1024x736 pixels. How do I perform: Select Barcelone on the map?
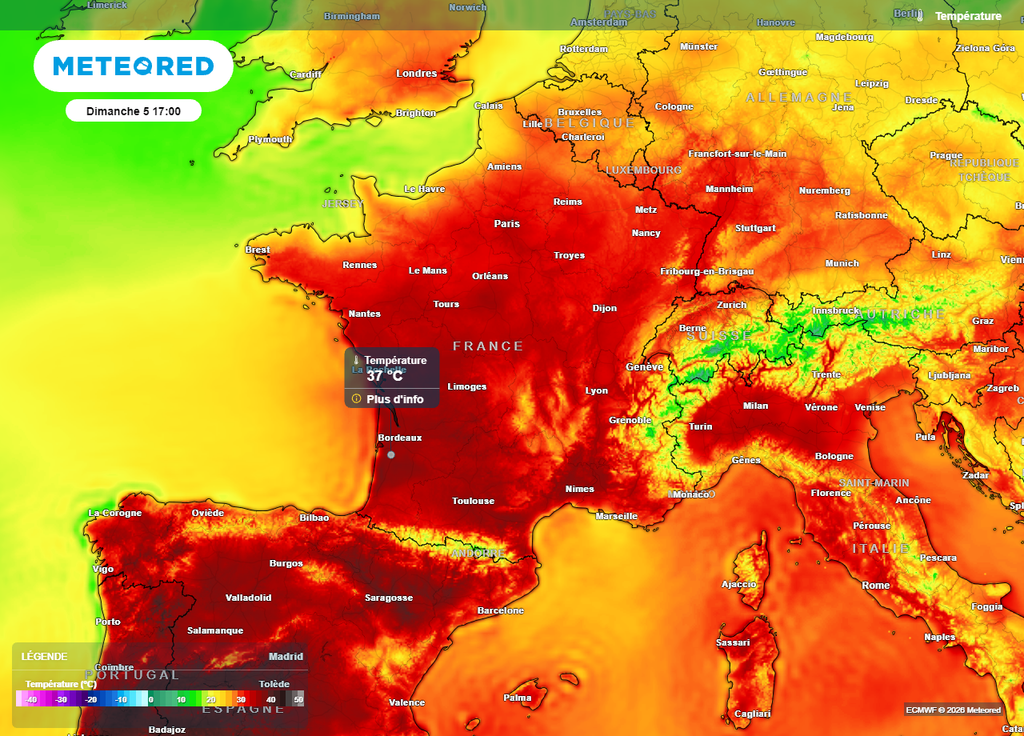coord(500,611)
